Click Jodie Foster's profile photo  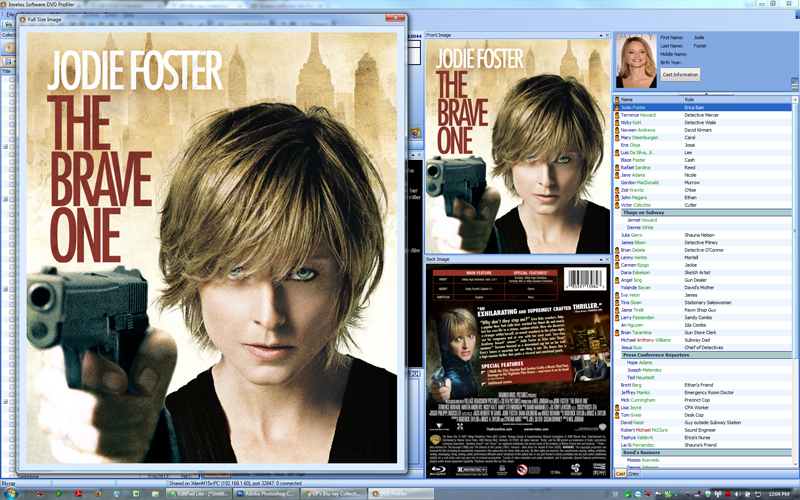tap(636, 61)
